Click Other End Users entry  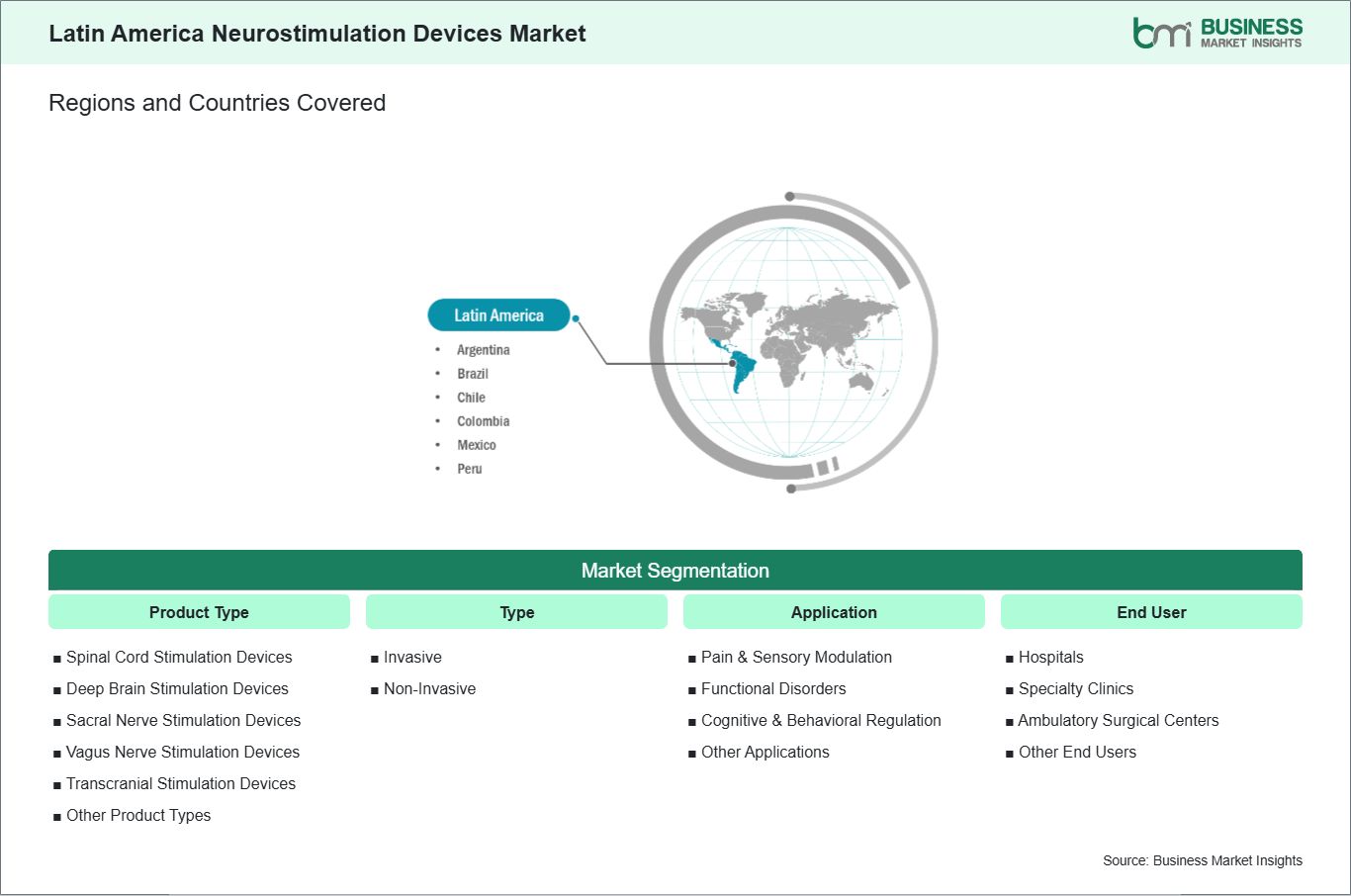[1077, 752]
